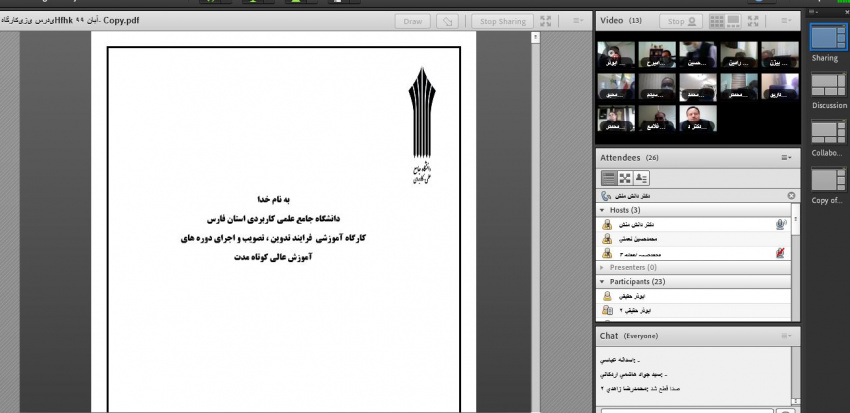This screenshot has width=850, height=413.
Task: Open the Attendee Status view icon
Action: point(642,177)
